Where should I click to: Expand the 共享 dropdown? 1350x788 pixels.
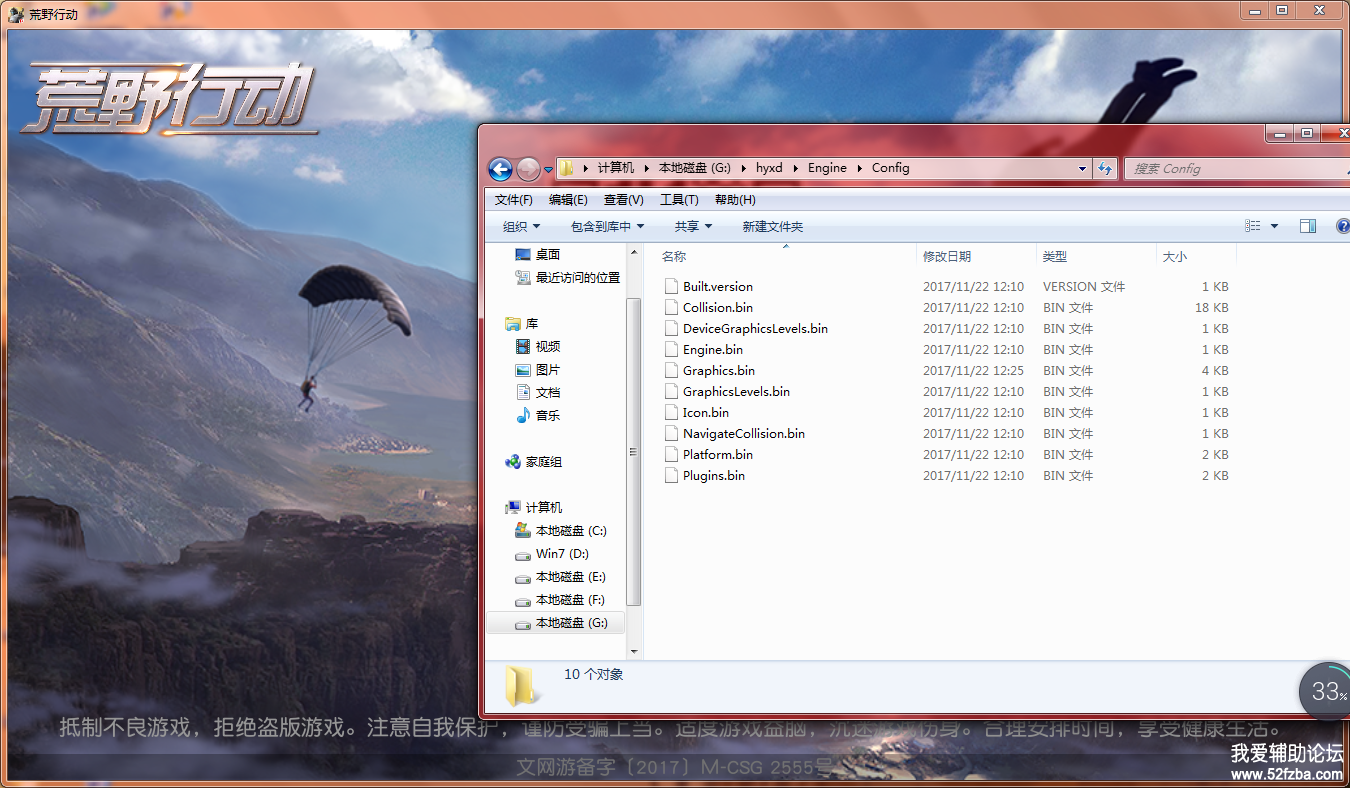tap(693, 227)
